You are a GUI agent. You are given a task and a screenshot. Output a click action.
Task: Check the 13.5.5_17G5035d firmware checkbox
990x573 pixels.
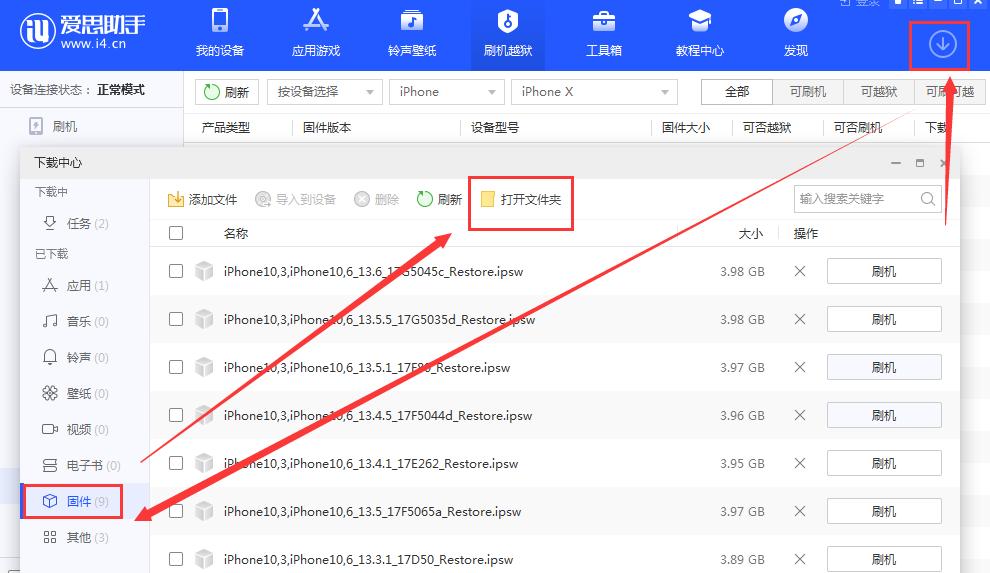[x=176, y=319]
